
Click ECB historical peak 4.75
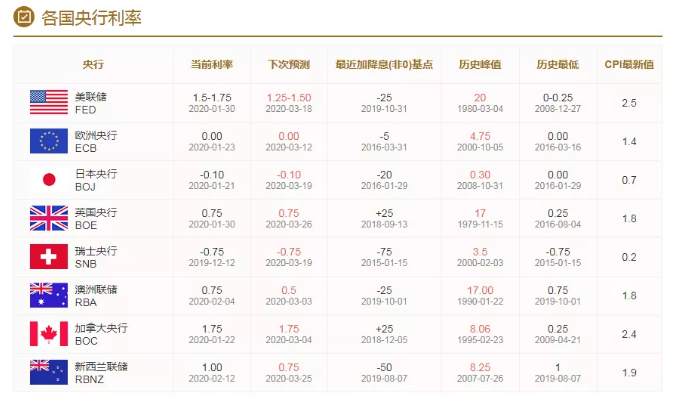480,136
